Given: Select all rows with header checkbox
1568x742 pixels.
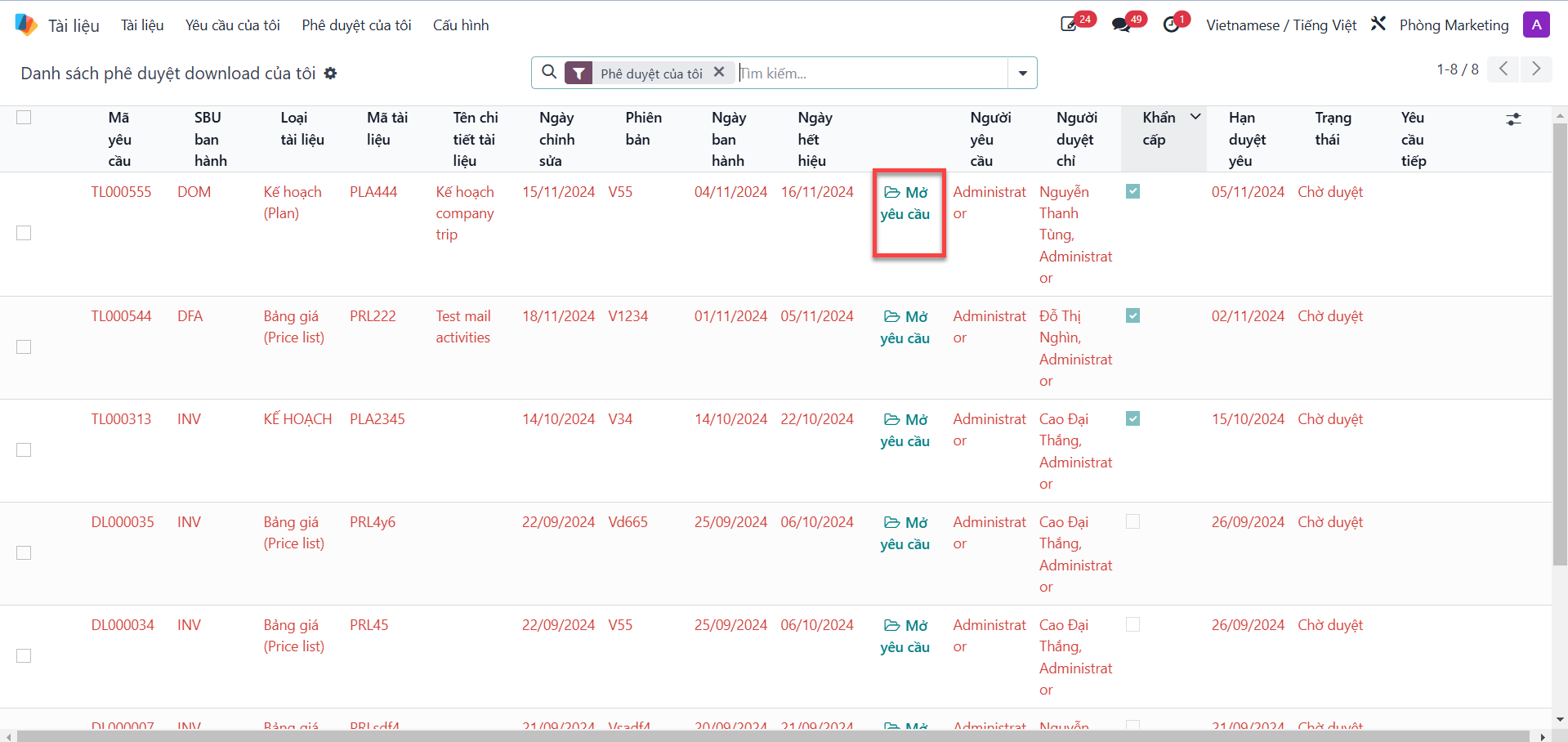Looking at the screenshot, I should click(24, 118).
